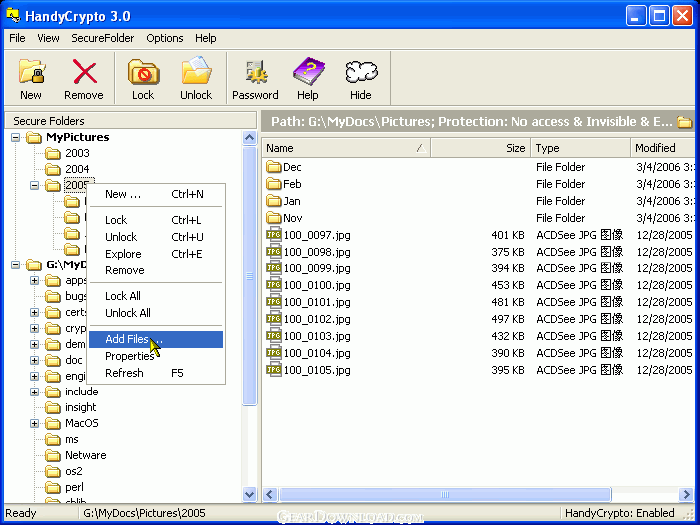The height and width of the screenshot is (525, 700).
Task: Select the Dec folder icon in file list
Action: (x=274, y=167)
